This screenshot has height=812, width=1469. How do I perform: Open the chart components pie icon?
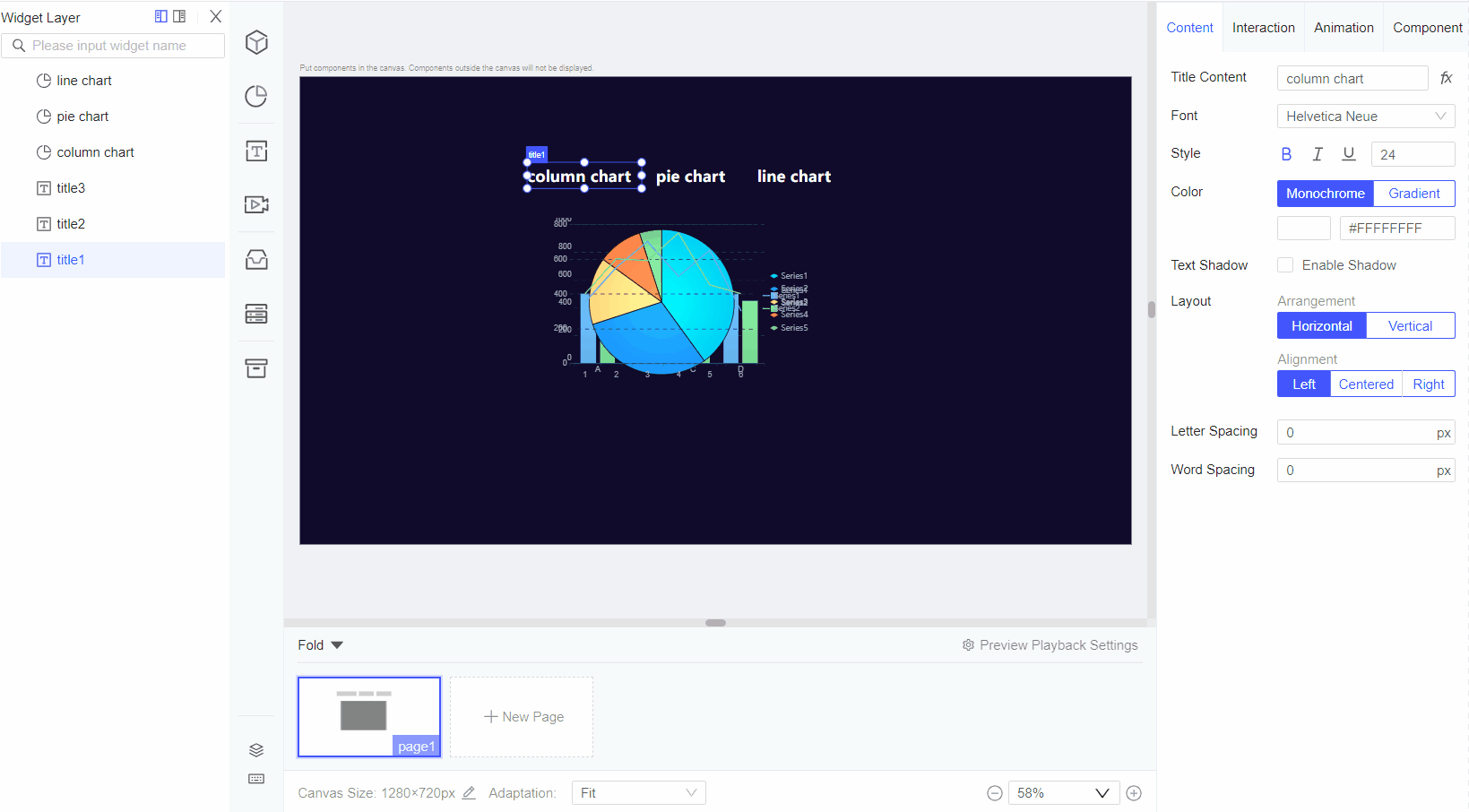pyautogui.click(x=256, y=96)
